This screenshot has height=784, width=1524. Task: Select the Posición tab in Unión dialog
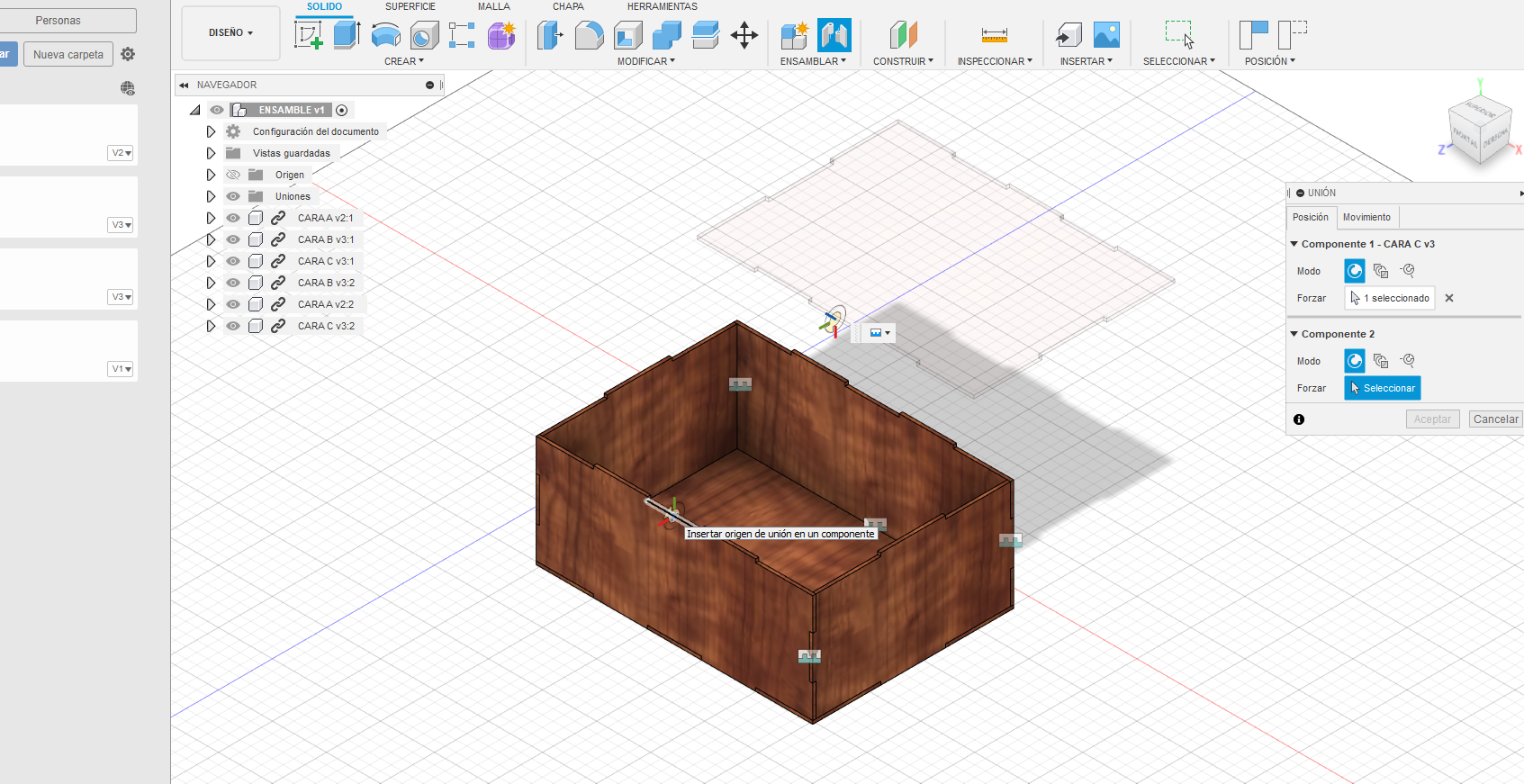pyautogui.click(x=1311, y=217)
